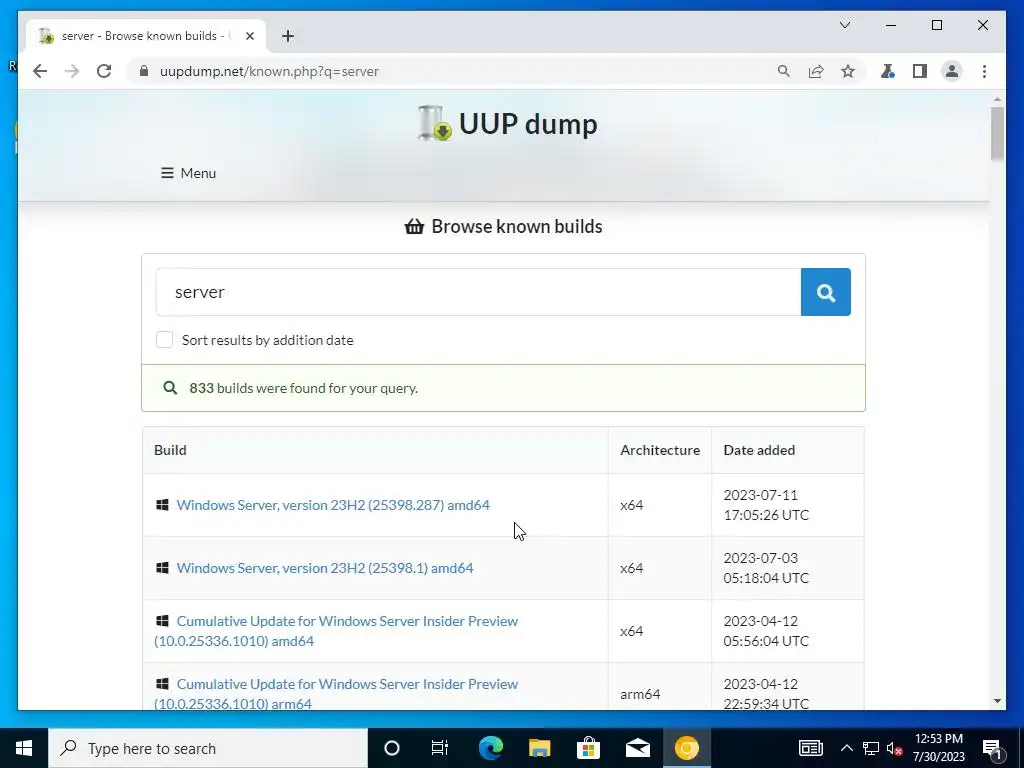Screen dimensions: 1024x768
Task: Bookmark this page with the star
Action: tap(848, 71)
